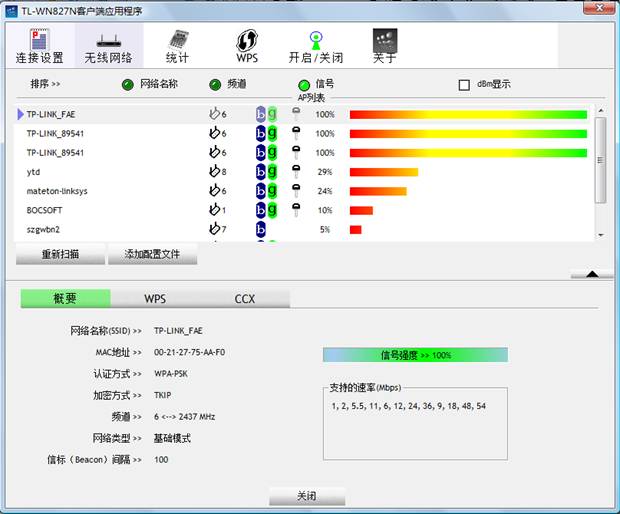Viewport: 620px width, 514px height.
Task: Click the 开启/关闭 radio toggle icon
Action: tap(316, 45)
